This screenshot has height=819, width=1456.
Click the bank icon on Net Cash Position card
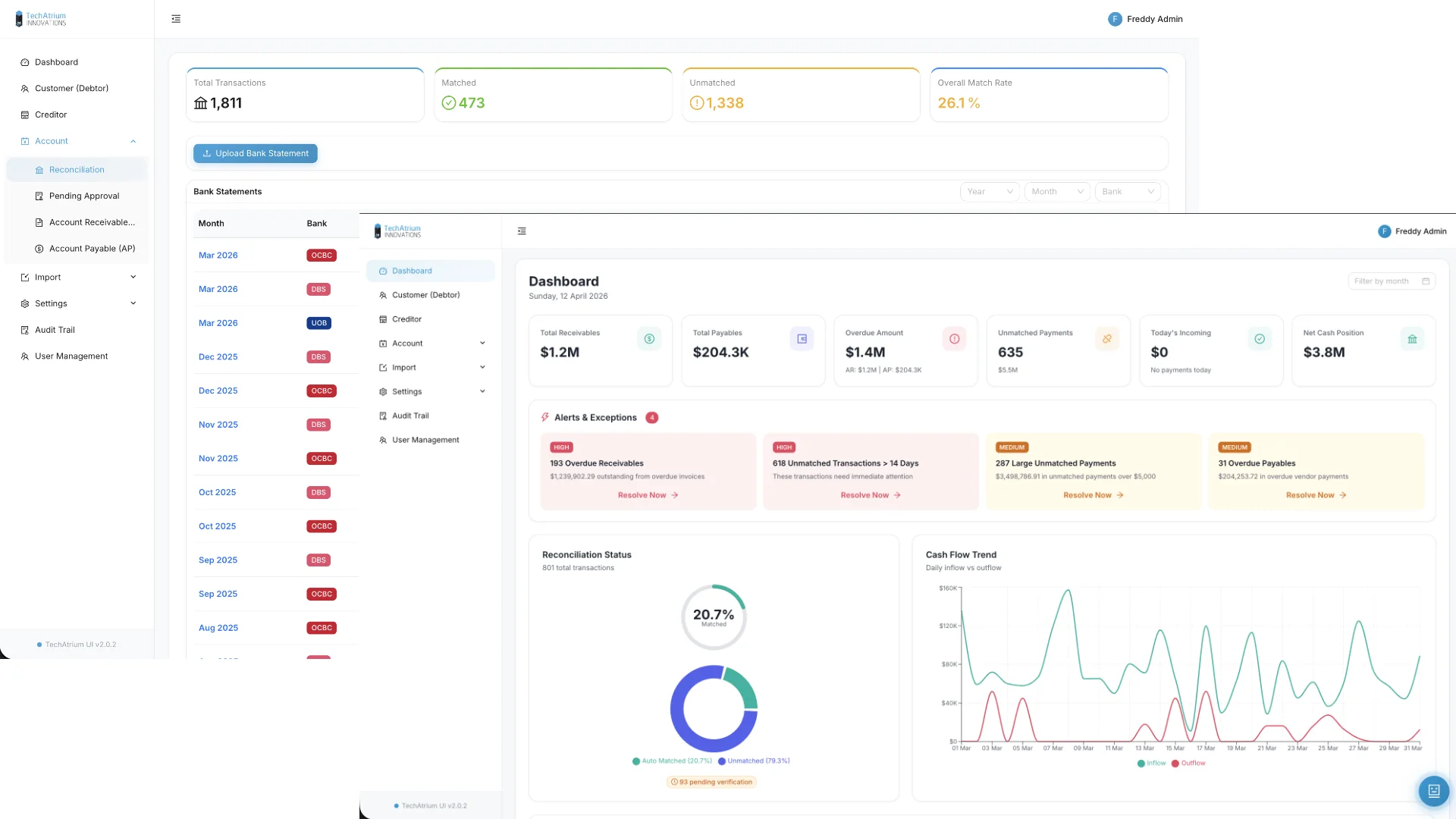[1412, 338]
